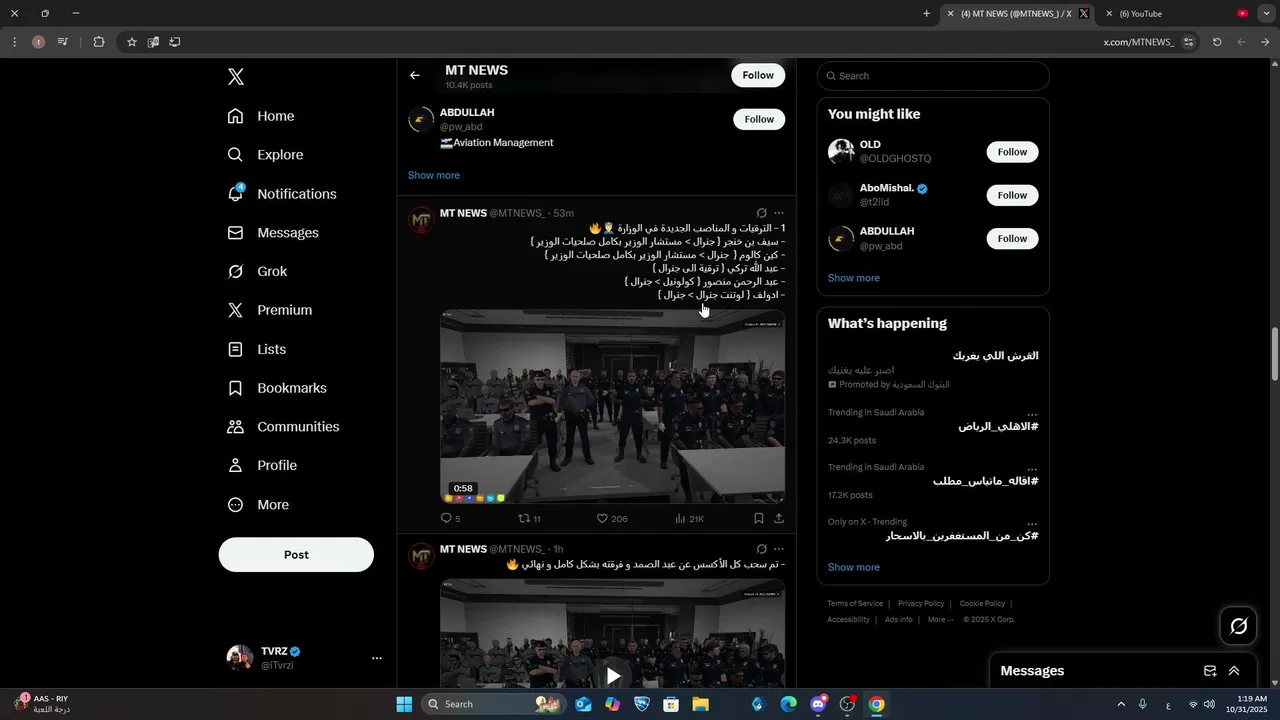Follow OLD @OLDGHOSTQ
1280x720 pixels.
(1012, 152)
